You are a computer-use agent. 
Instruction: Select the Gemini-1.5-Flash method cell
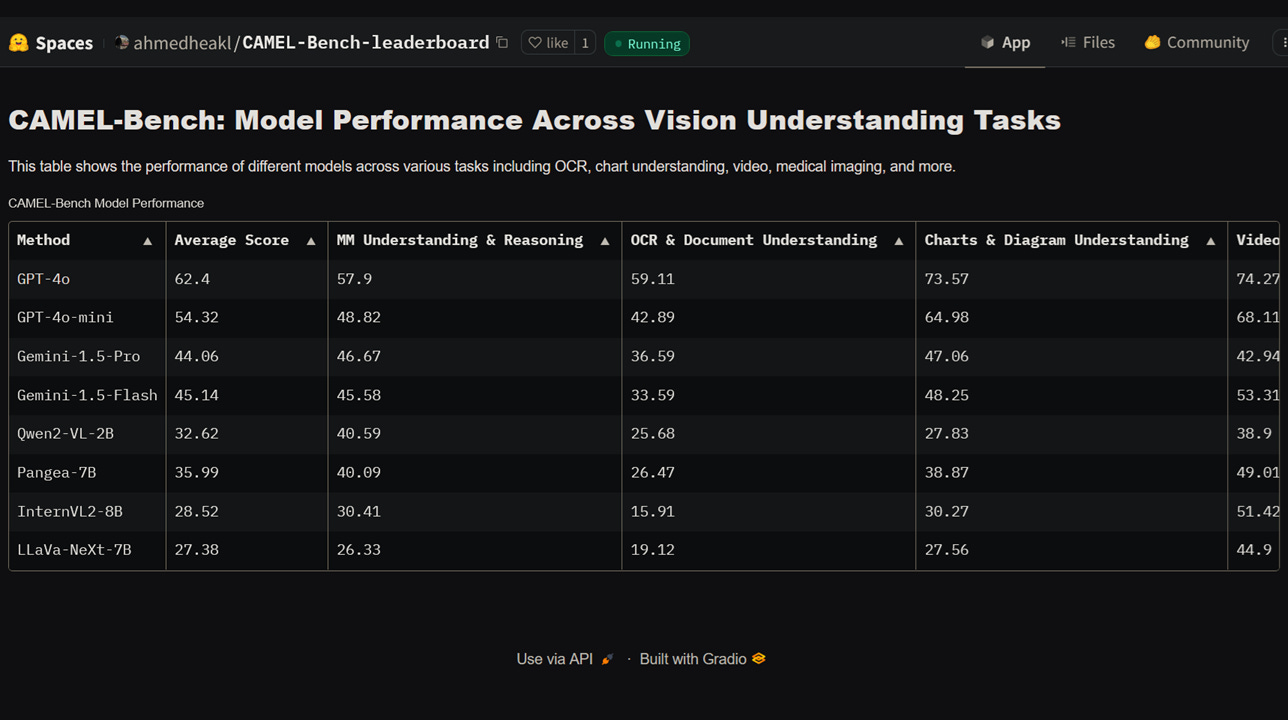pyautogui.click(x=87, y=396)
